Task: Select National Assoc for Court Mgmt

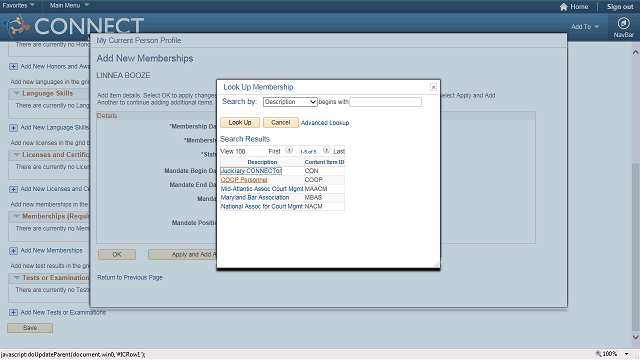Action: 262,207
